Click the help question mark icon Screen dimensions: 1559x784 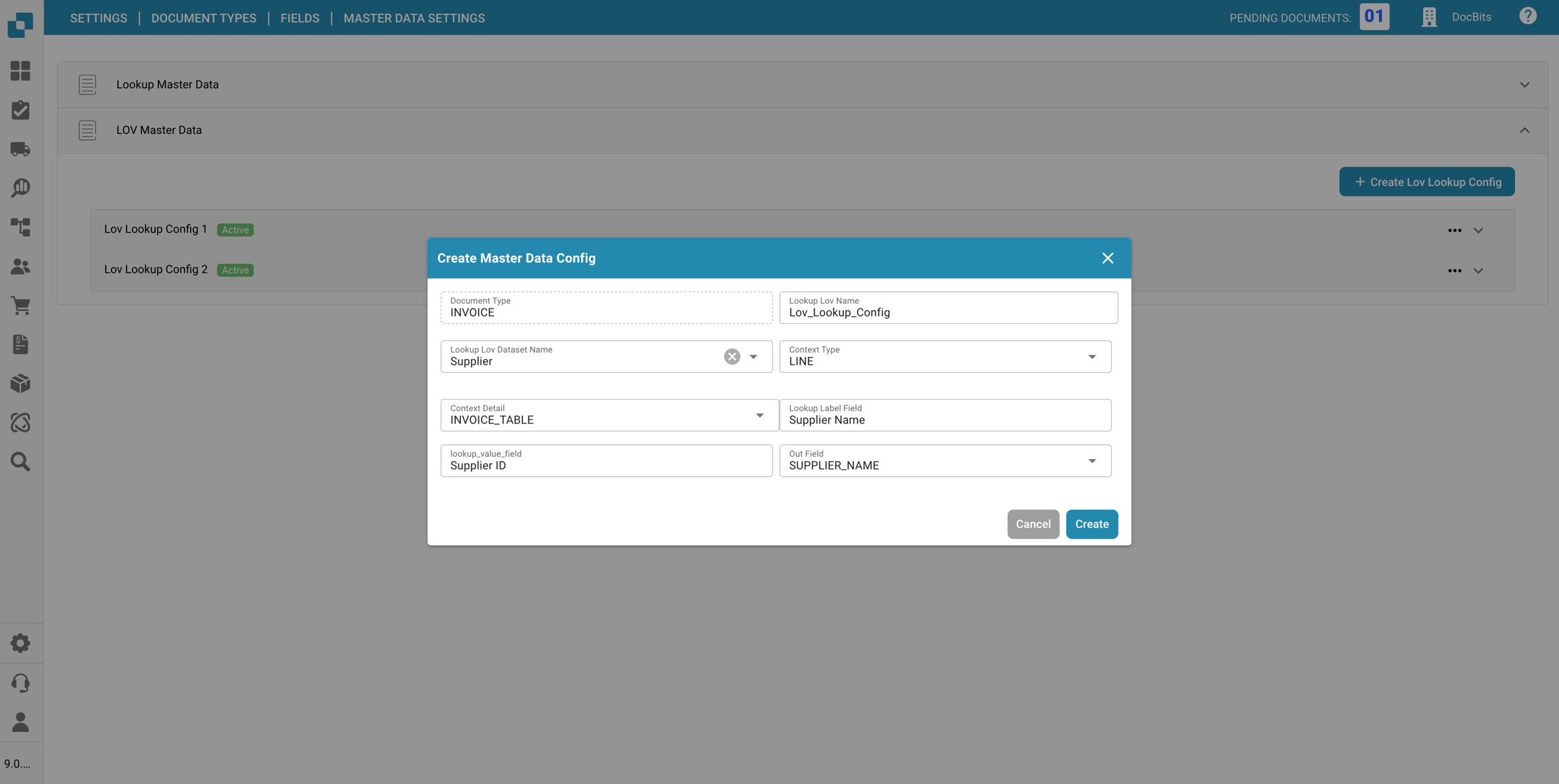tap(1527, 16)
